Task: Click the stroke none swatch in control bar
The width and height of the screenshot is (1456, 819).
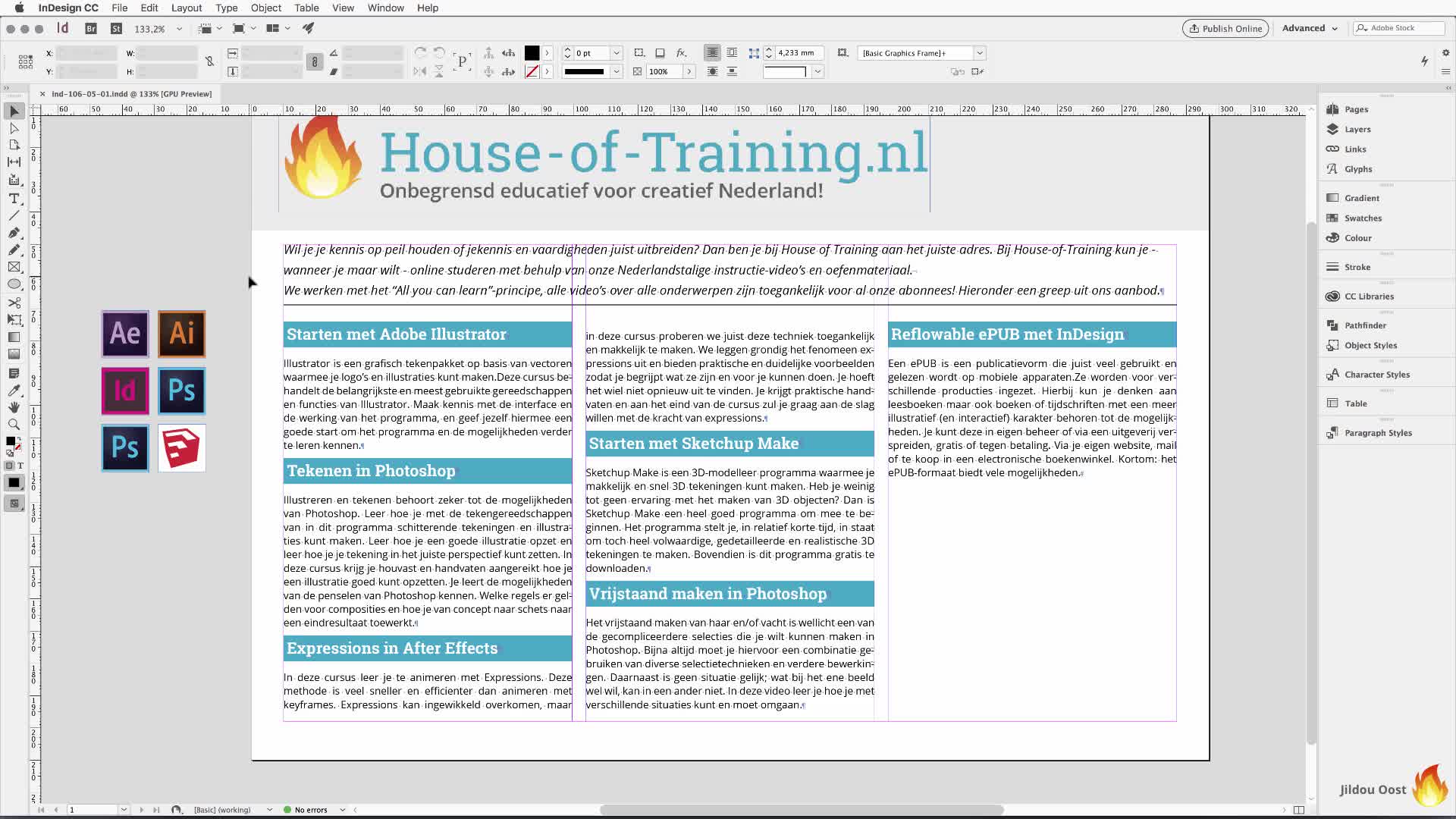Action: 532,71
